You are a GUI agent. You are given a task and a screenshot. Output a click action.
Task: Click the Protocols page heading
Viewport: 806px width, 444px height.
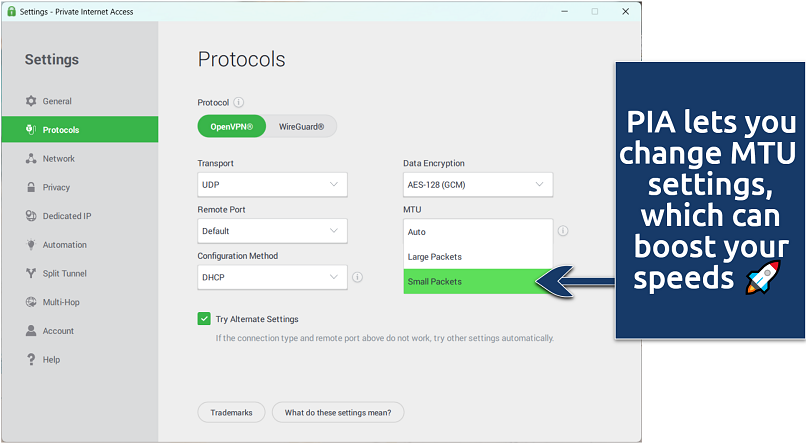point(242,59)
